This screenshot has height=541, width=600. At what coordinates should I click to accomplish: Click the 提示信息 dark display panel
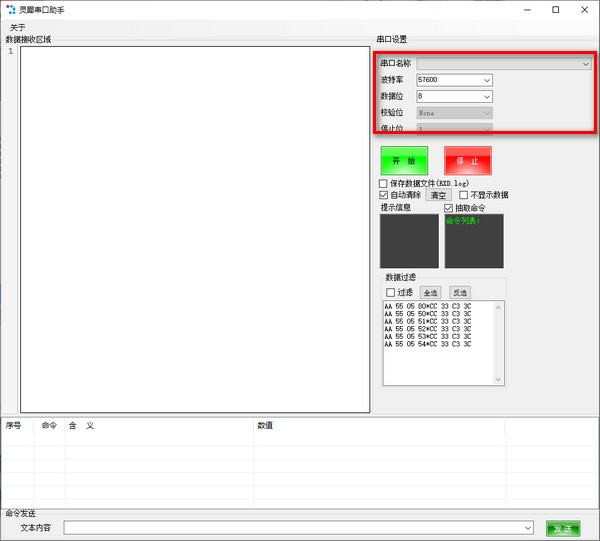[409, 241]
